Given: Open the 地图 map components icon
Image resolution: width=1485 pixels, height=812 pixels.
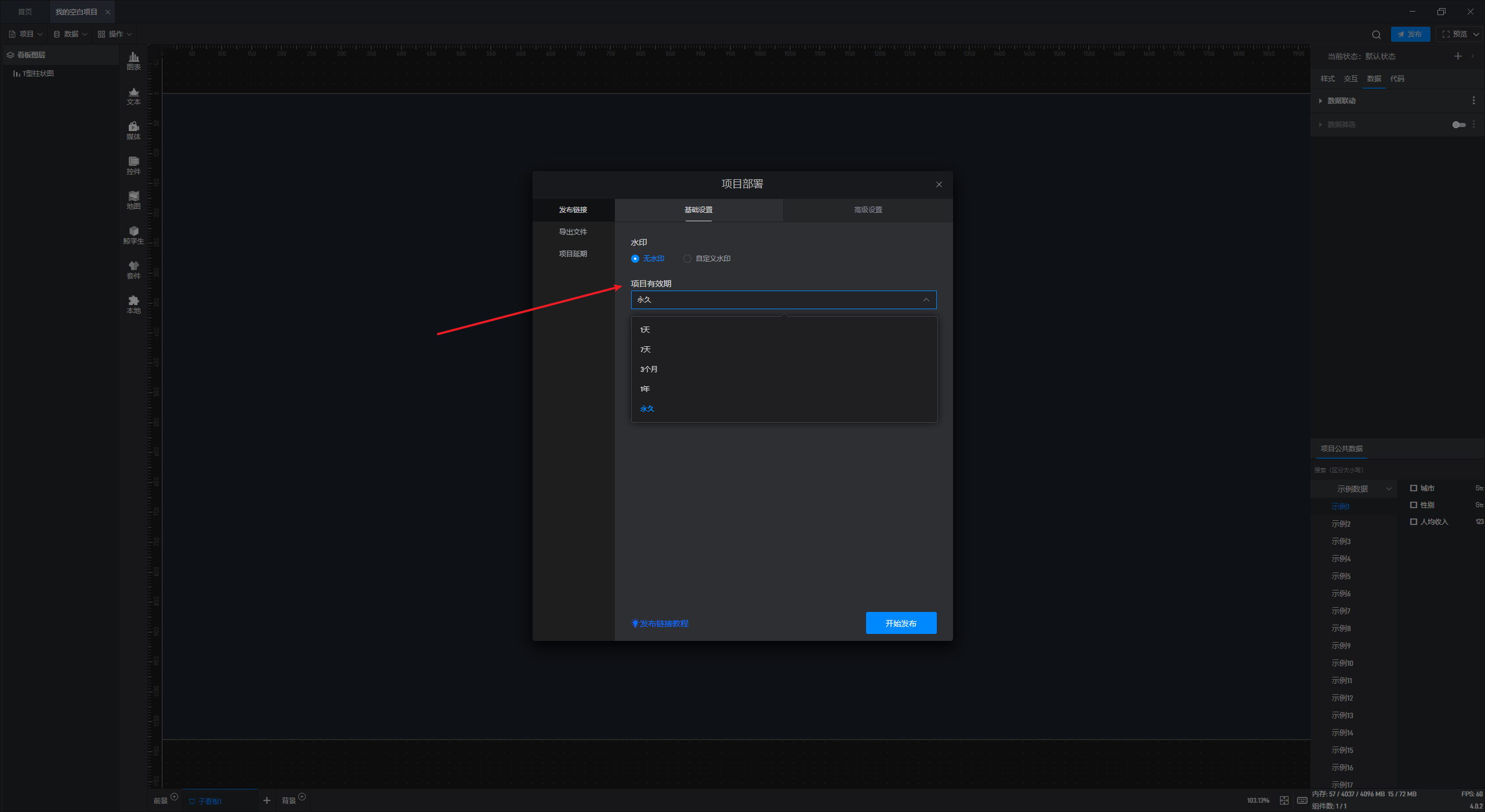Looking at the screenshot, I should coord(133,200).
